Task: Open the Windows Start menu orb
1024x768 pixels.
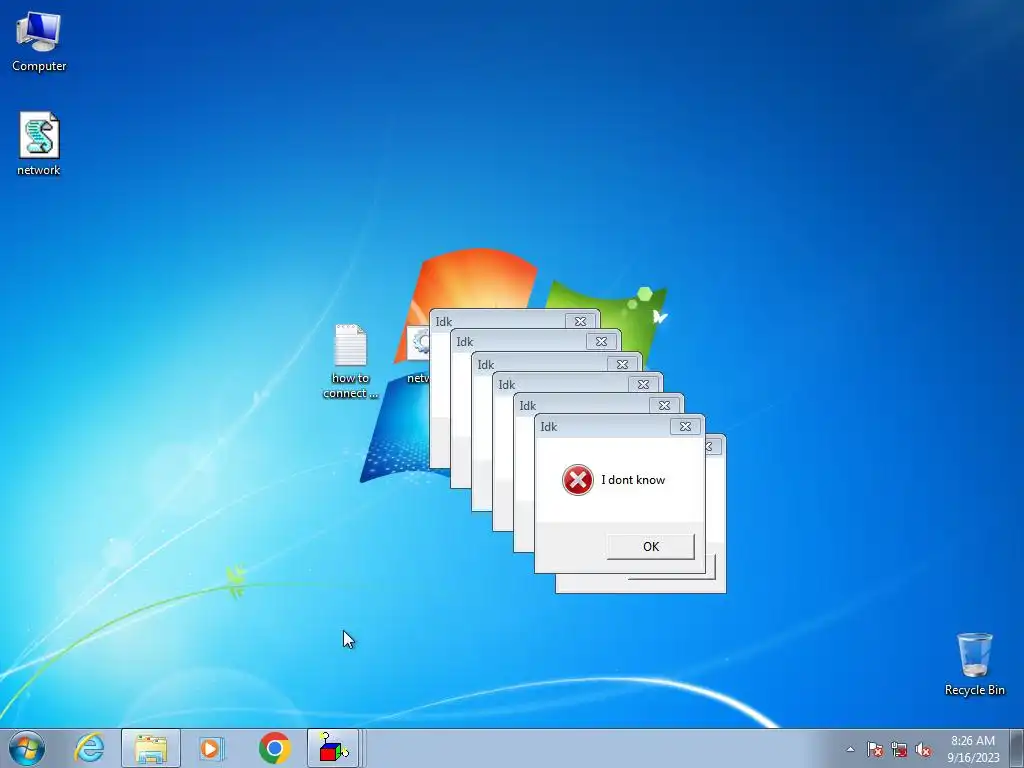Action: [x=27, y=748]
